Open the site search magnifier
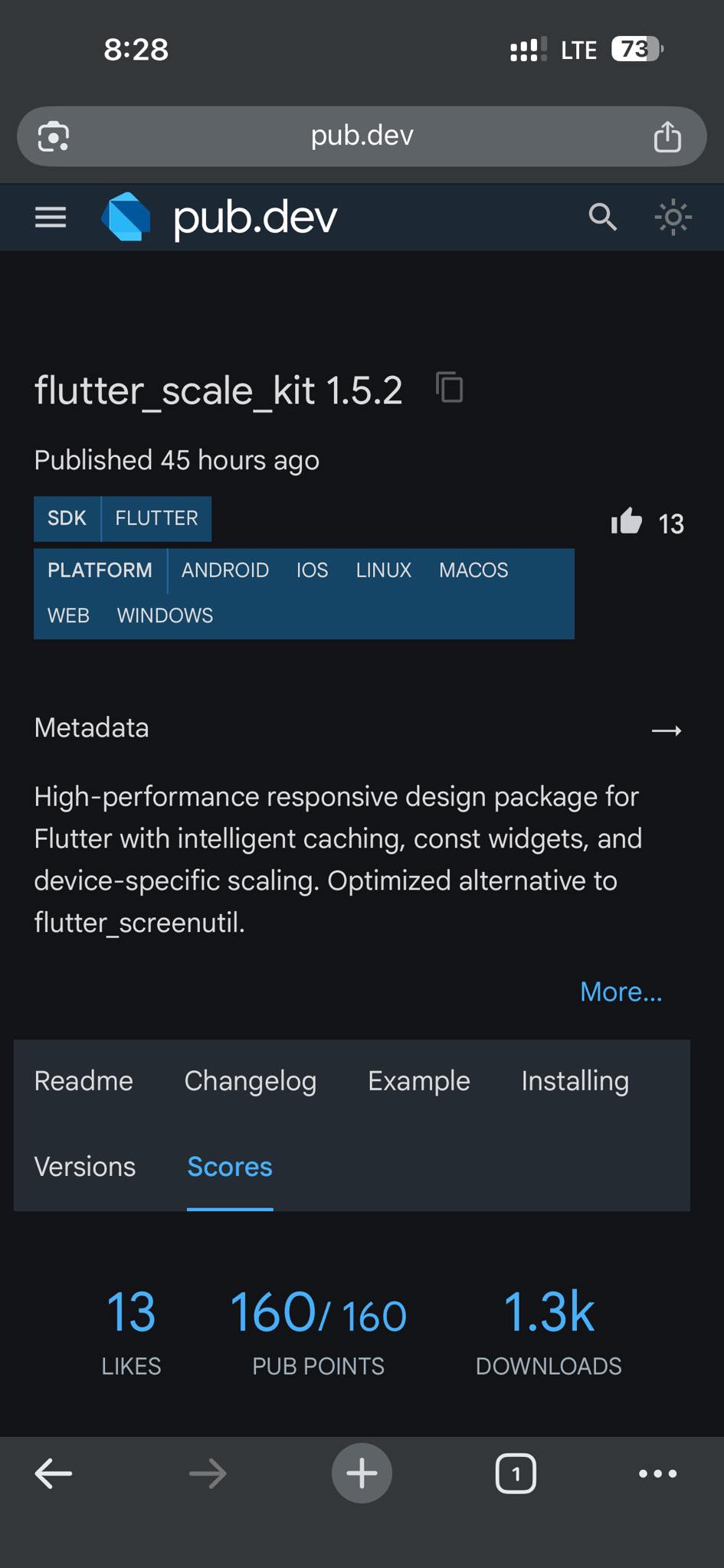This screenshot has height=1568, width=724. pos(602,217)
